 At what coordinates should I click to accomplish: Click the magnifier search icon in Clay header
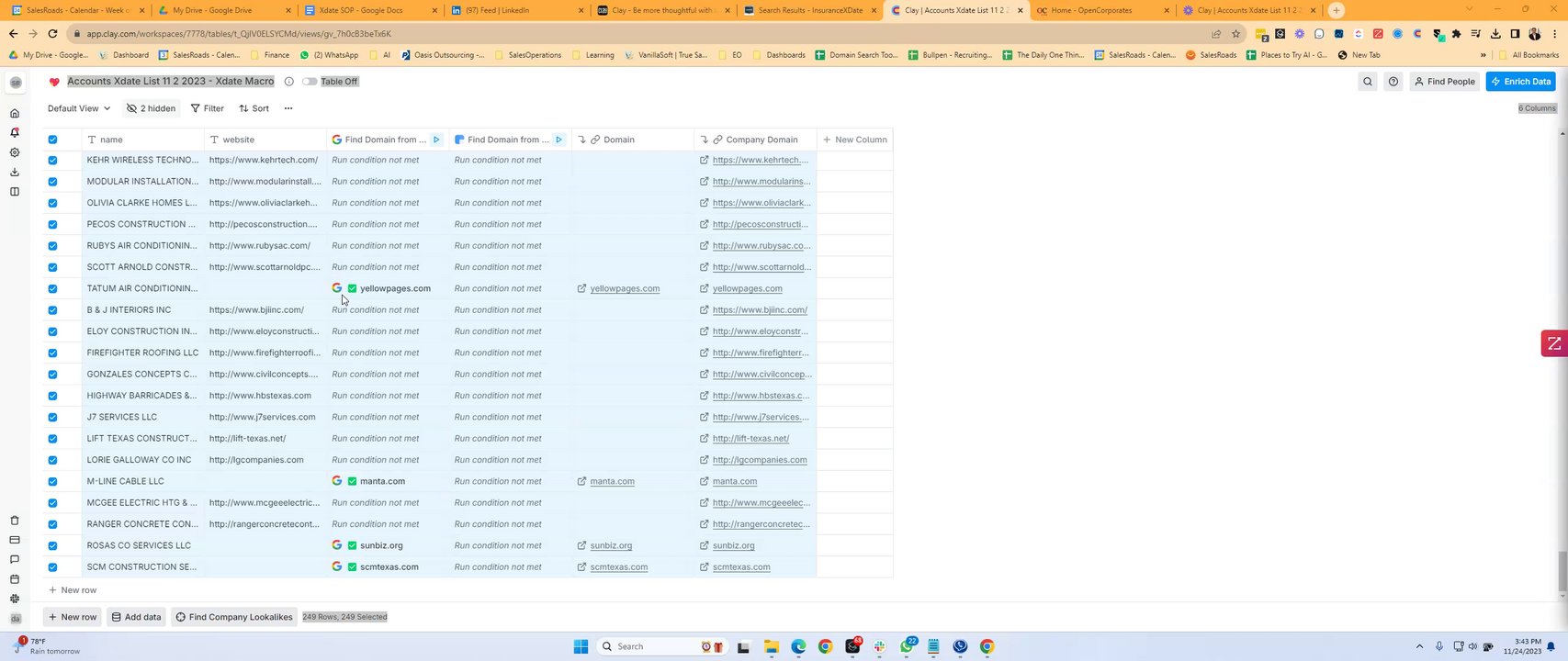[x=1368, y=82]
